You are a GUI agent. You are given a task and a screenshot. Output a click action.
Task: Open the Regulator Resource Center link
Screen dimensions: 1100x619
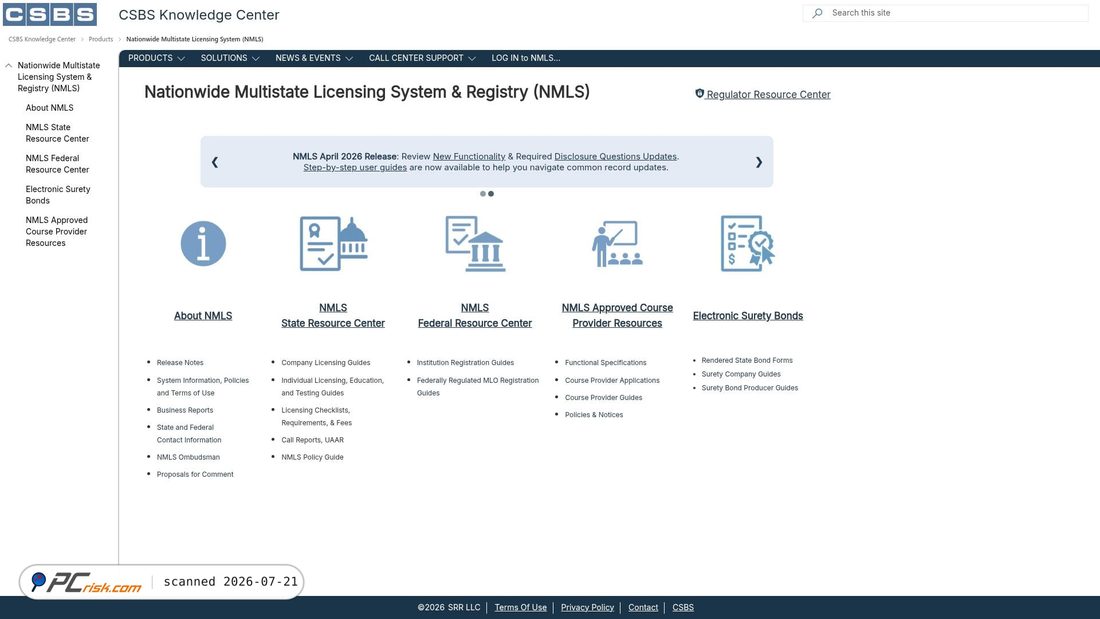(x=768, y=95)
